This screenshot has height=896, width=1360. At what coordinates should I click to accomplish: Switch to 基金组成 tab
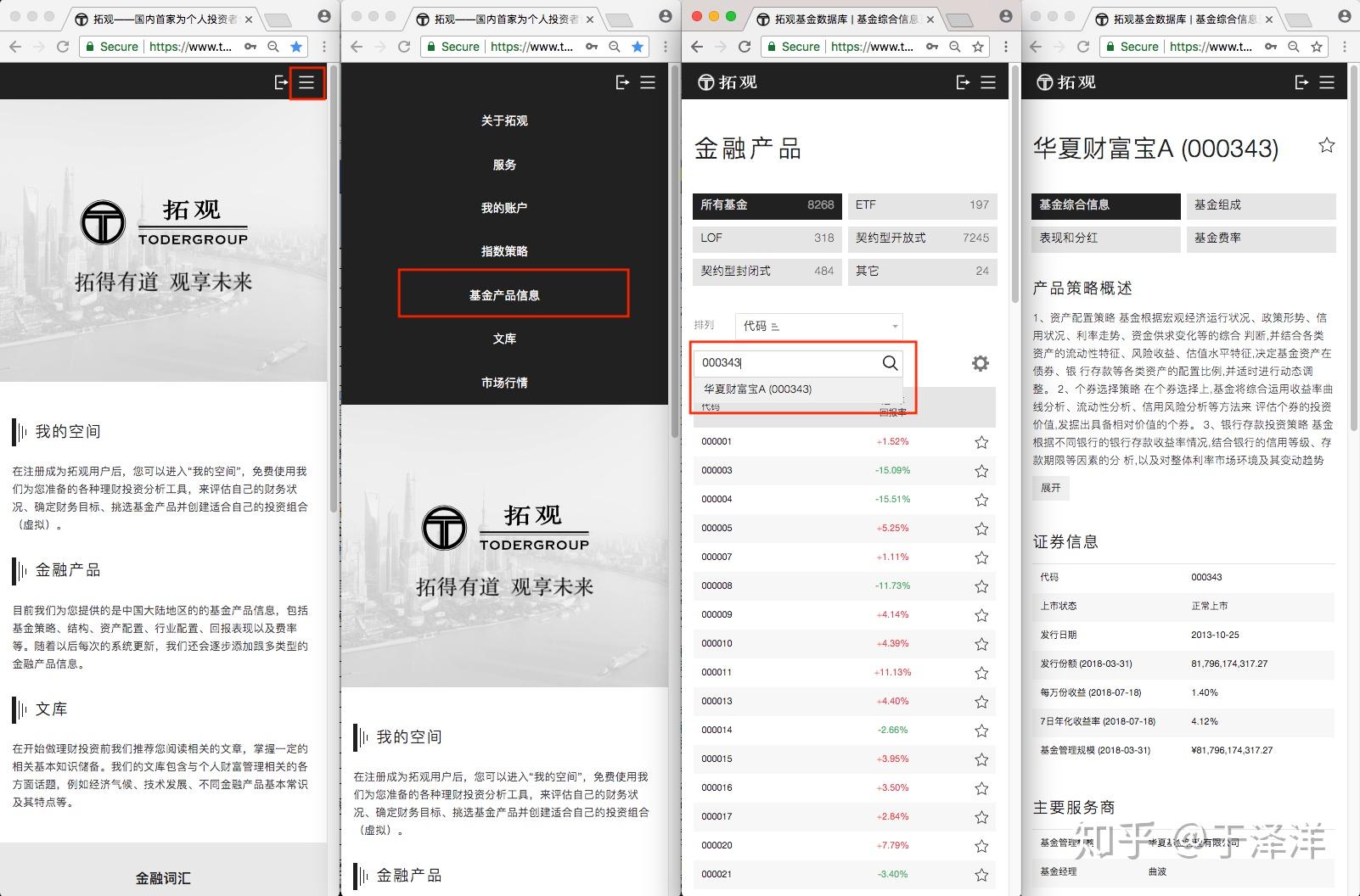click(x=1261, y=205)
